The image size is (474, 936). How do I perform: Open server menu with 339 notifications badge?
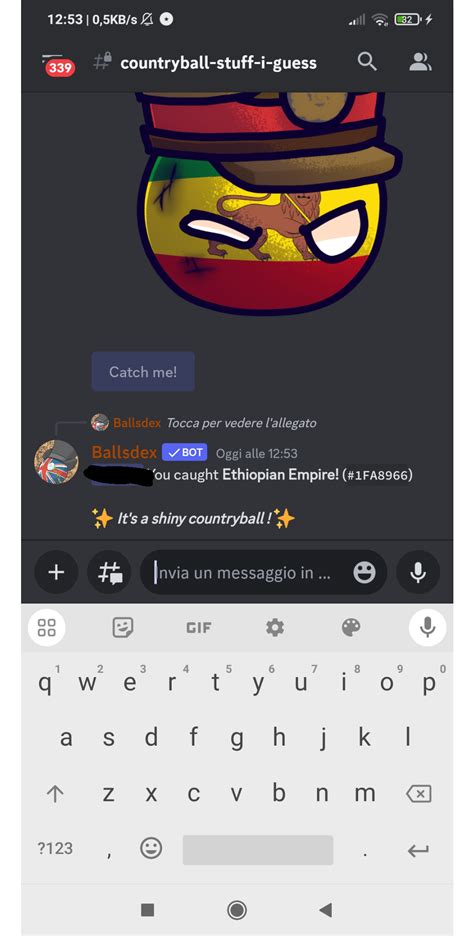pyautogui.click(x=59, y=65)
